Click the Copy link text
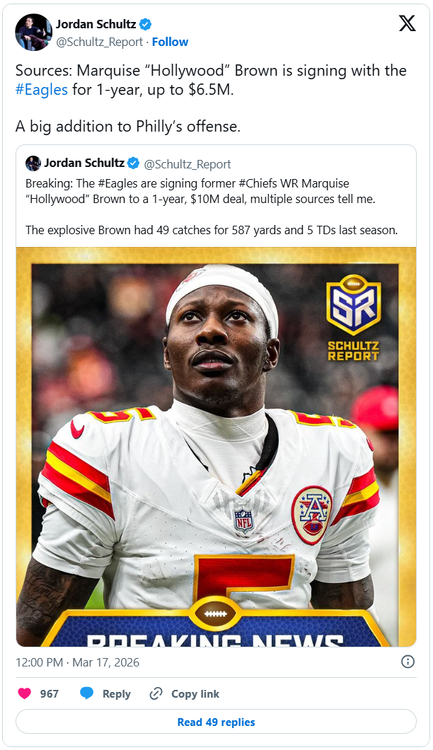433x750 pixels. [x=195, y=694]
